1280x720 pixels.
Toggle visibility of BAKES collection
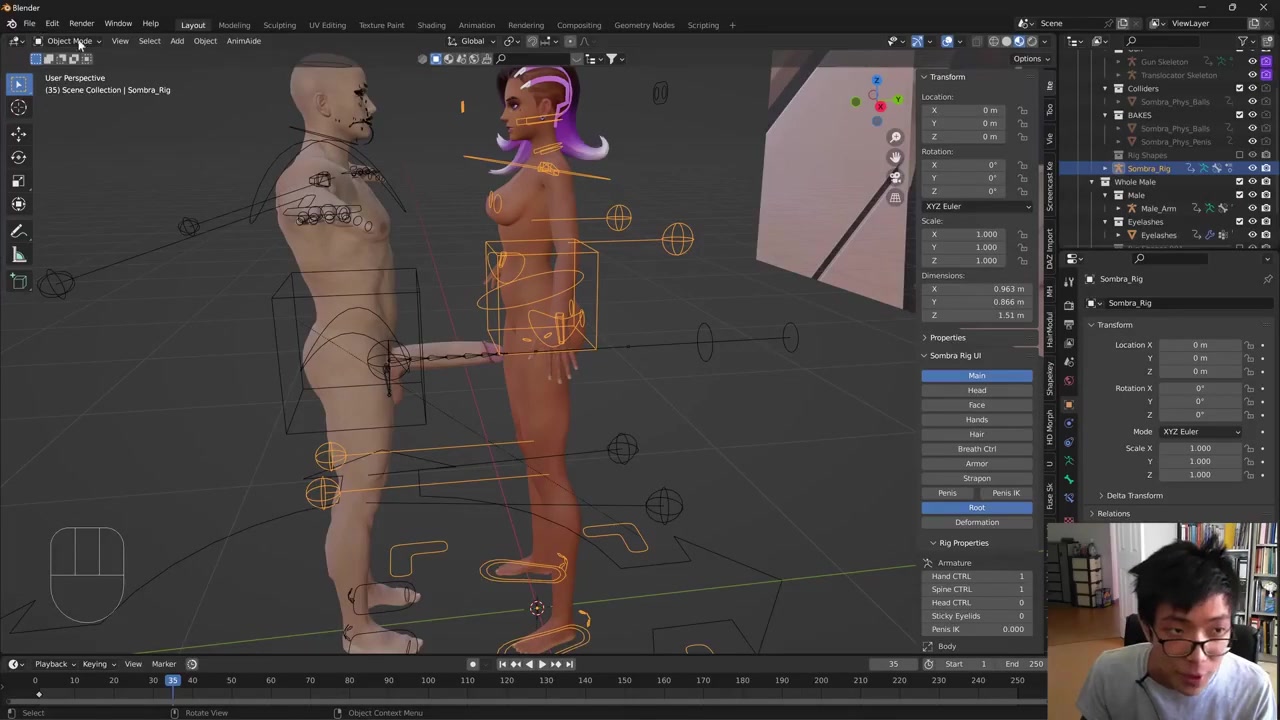(1252, 115)
